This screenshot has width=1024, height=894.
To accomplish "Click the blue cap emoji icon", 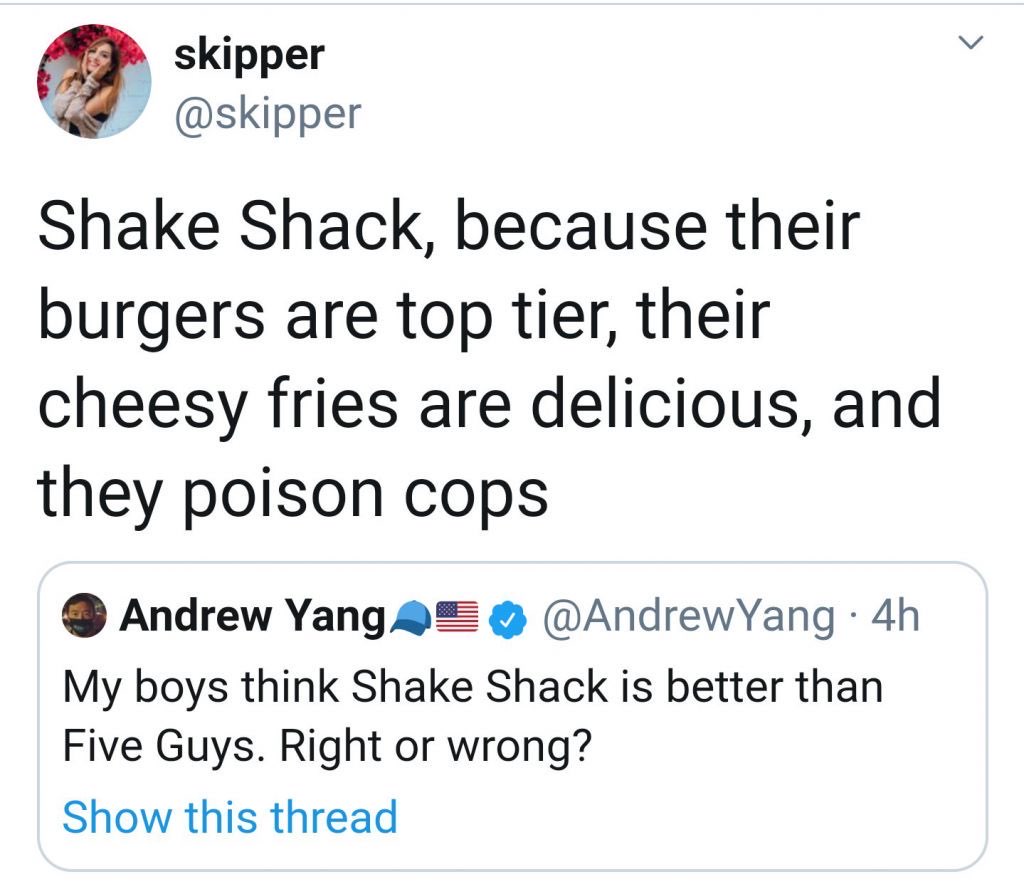I will (x=410, y=618).
